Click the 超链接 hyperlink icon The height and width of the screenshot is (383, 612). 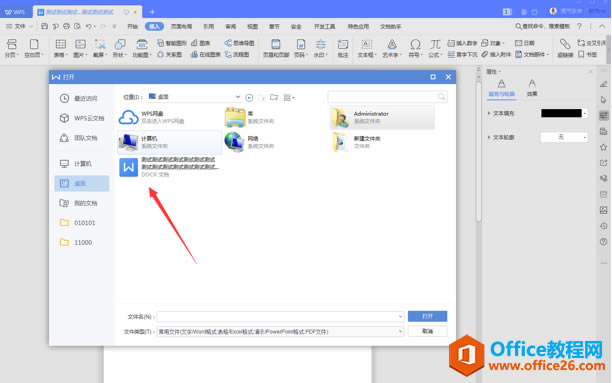click(x=565, y=44)
